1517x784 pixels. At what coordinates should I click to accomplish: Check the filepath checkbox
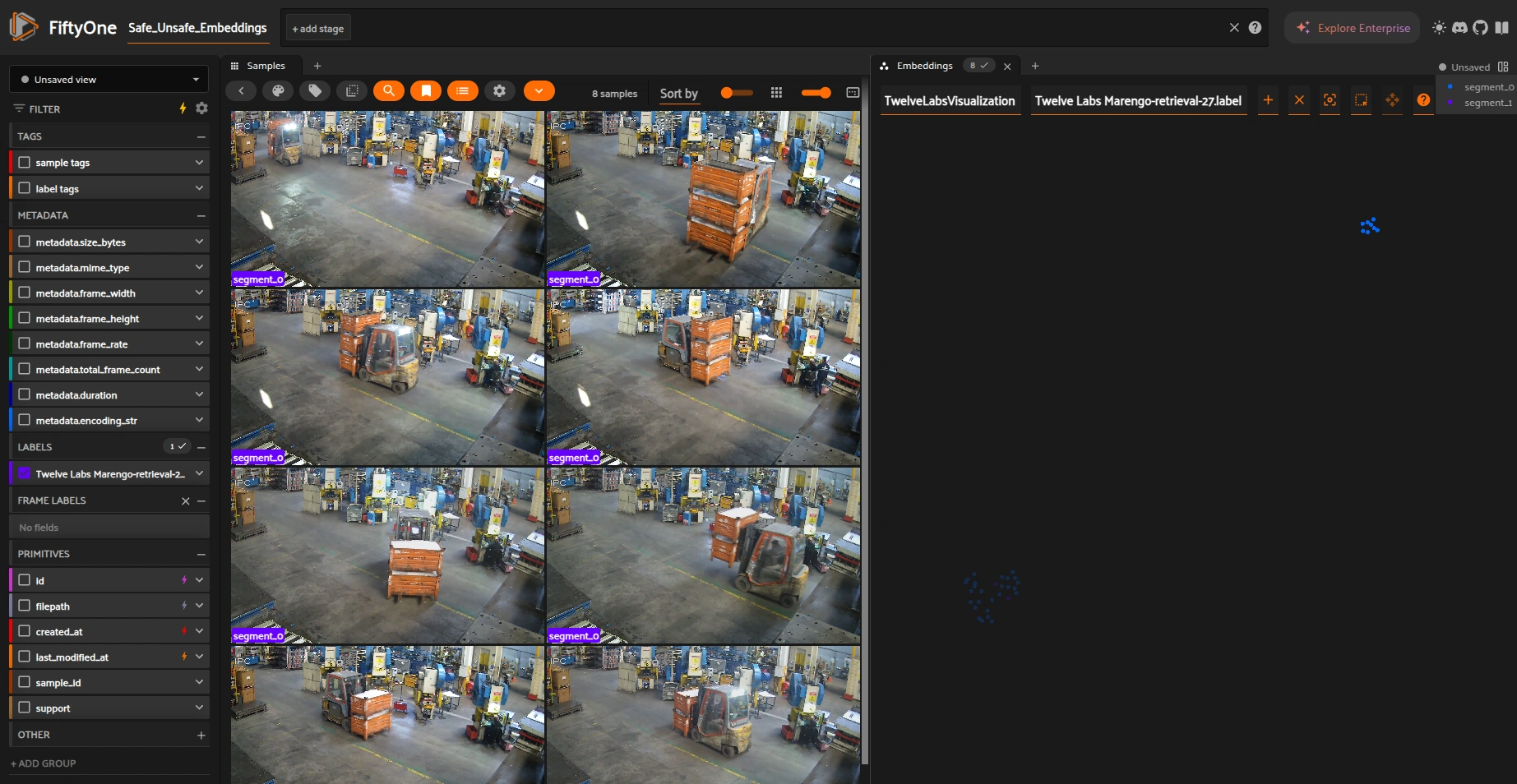[25, 606]
